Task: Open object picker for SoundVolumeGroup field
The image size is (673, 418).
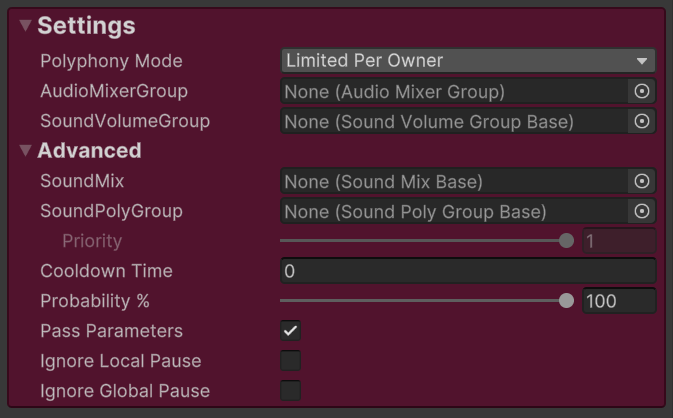Action: point(642,121)
